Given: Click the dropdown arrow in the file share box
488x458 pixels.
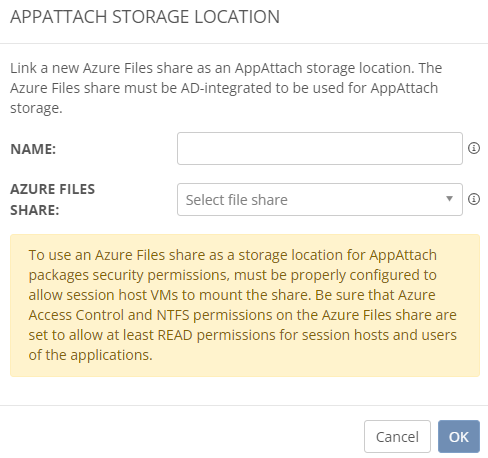Looking at the screenshot, I should coord(449,199).
